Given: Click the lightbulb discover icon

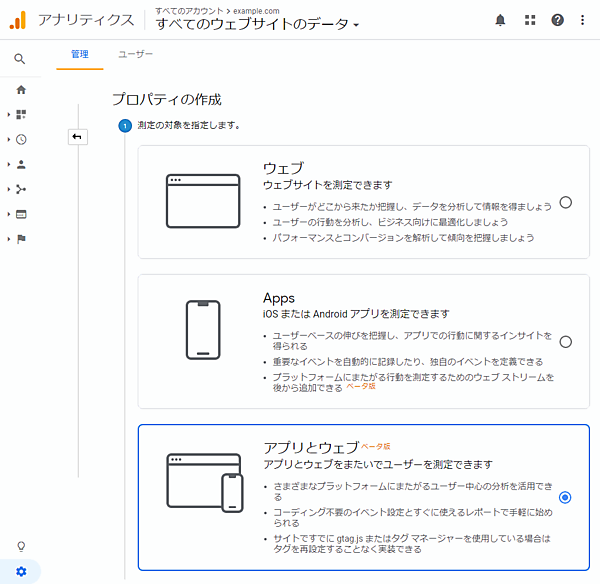Looking at the screenshot, I should (21, 546).
